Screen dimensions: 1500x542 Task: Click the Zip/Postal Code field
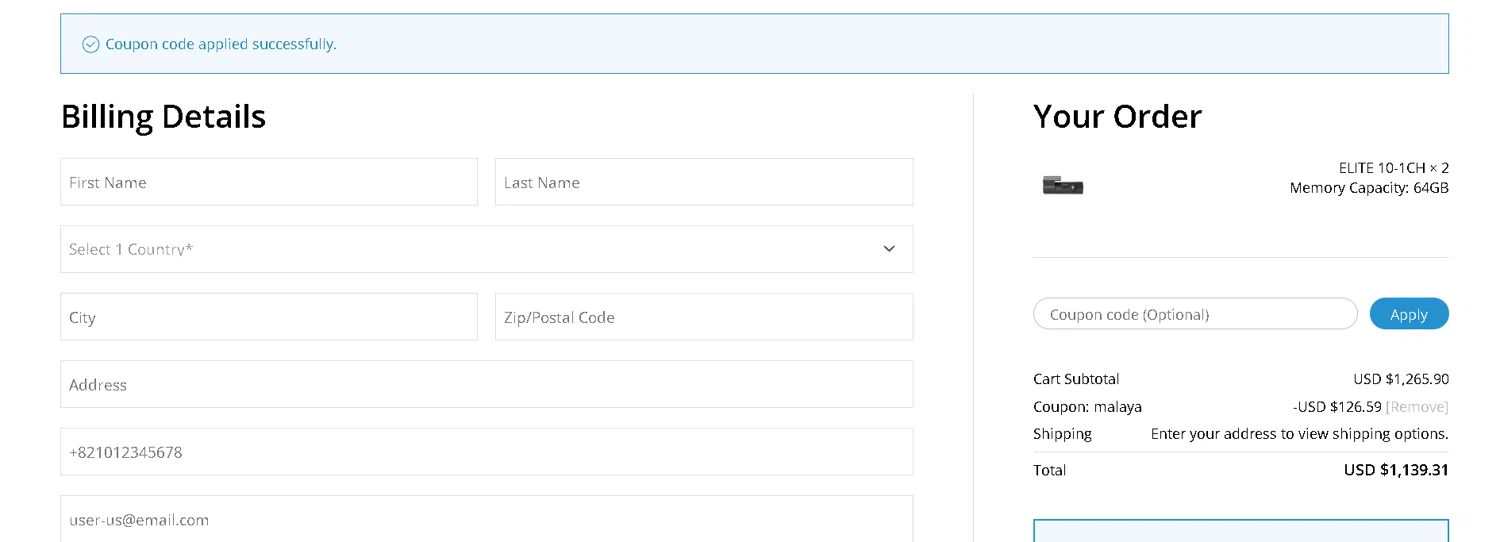pyautogui.click(x=704, y=317)
